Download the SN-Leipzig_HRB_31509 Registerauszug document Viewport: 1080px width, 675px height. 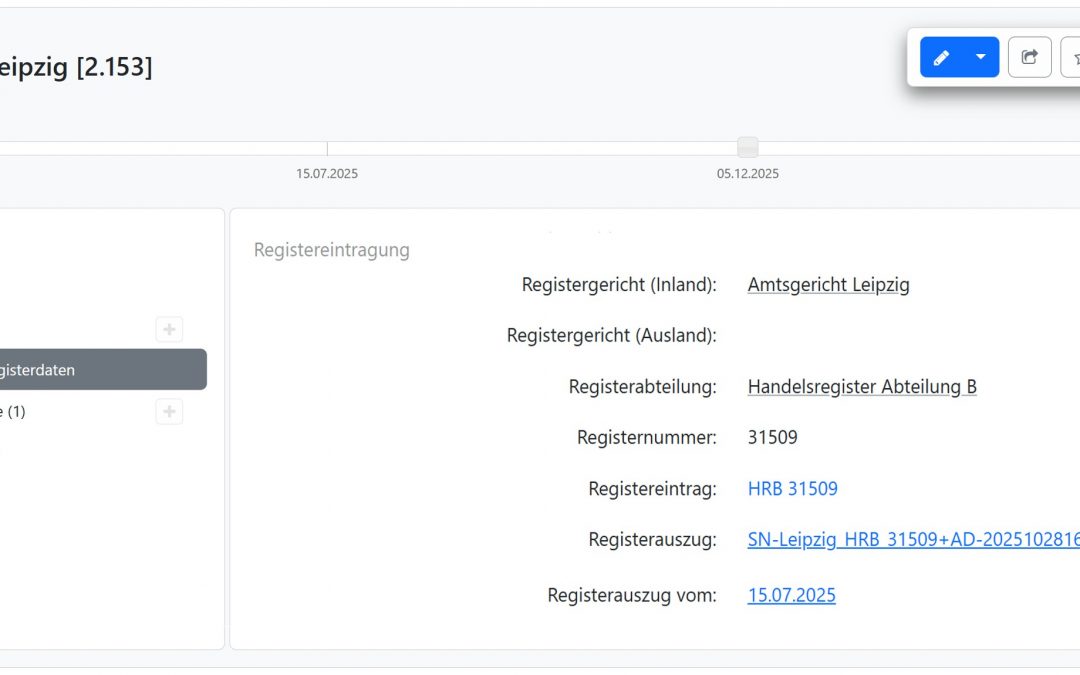tap(910, 539)
